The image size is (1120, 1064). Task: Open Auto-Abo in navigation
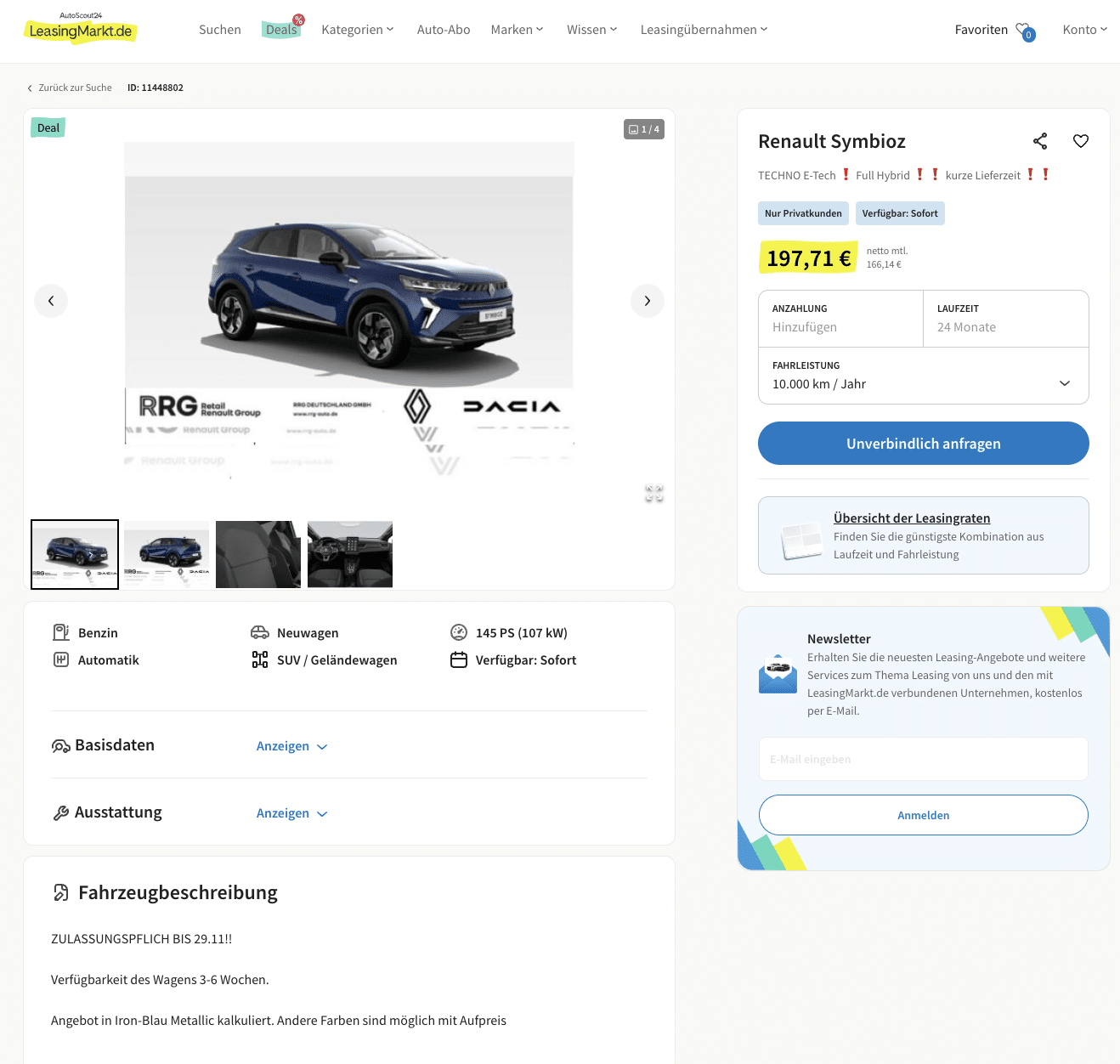tap(444, 30)
